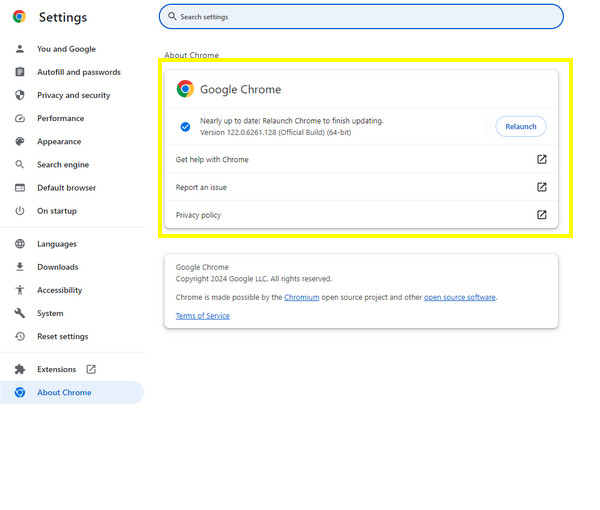Click the history clock icon for Reset settings
This screenshot has height=510, width=600.
click(20, 336)
